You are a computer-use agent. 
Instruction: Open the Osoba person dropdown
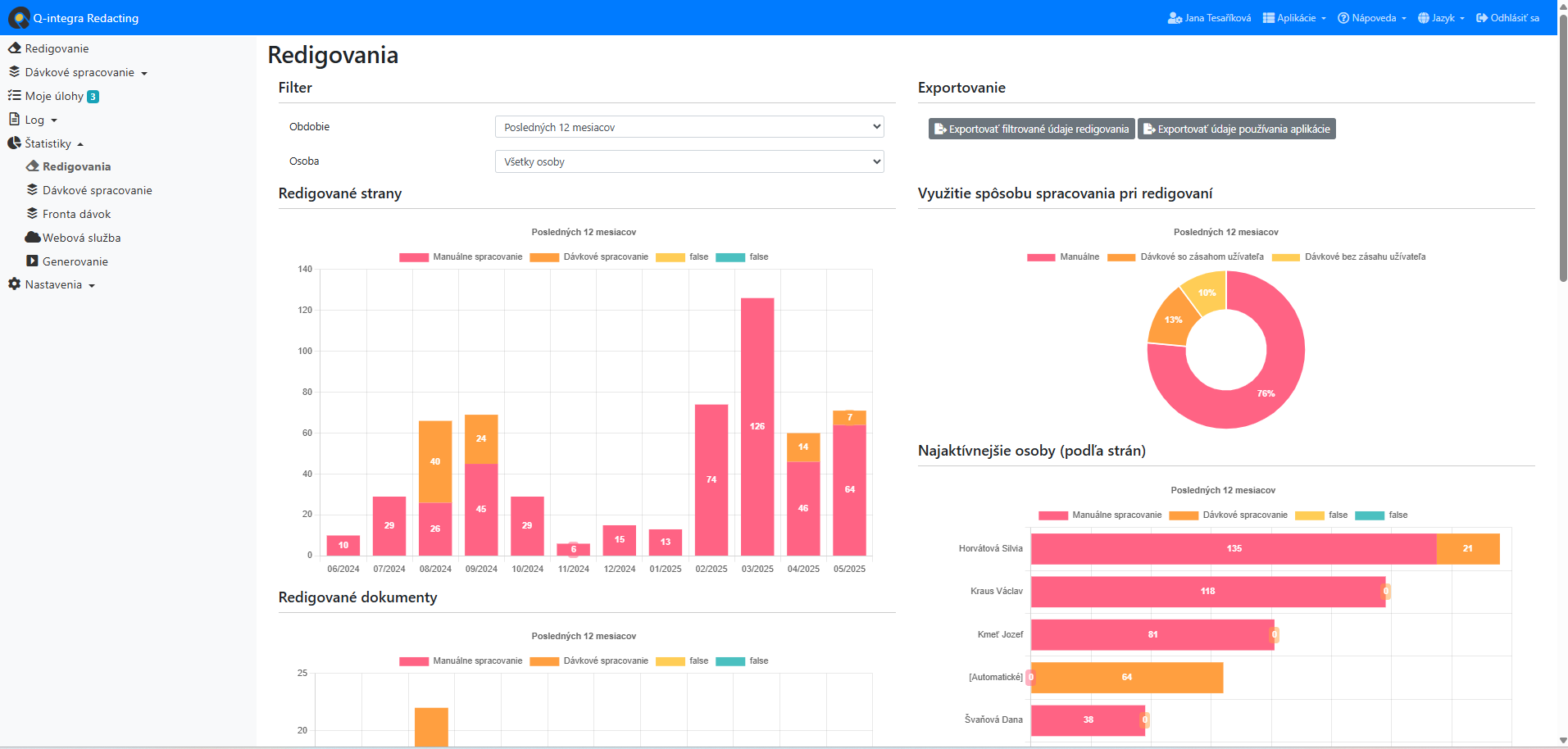click(x=689, y=161)
